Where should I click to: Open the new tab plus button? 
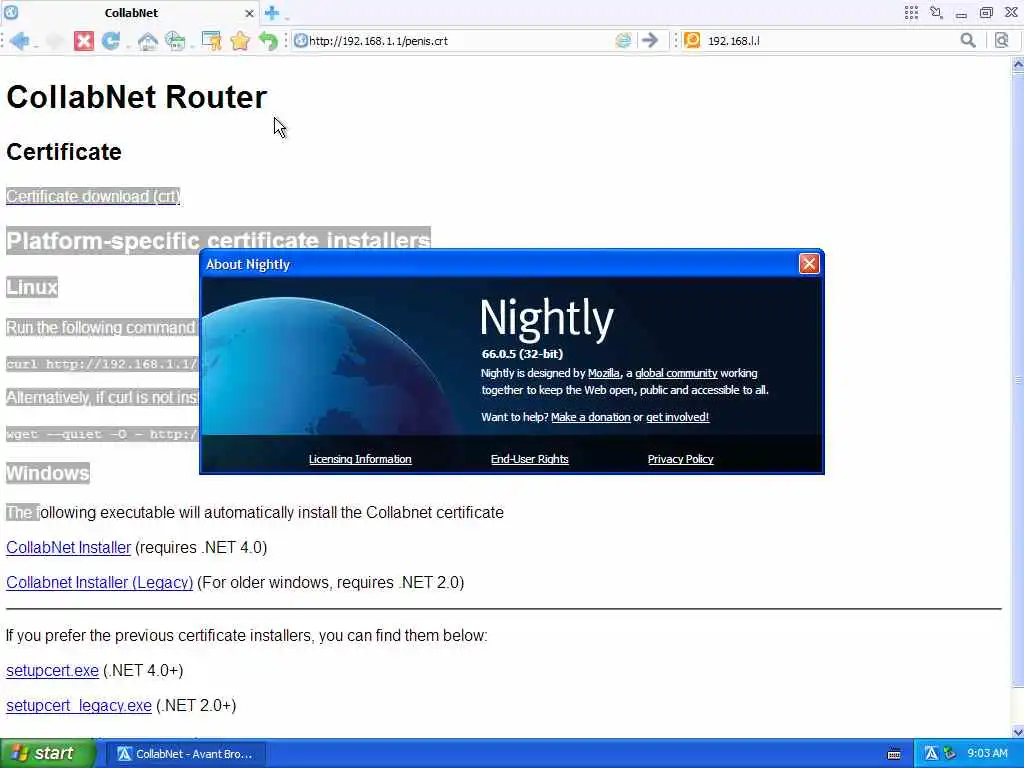[272, 12]
